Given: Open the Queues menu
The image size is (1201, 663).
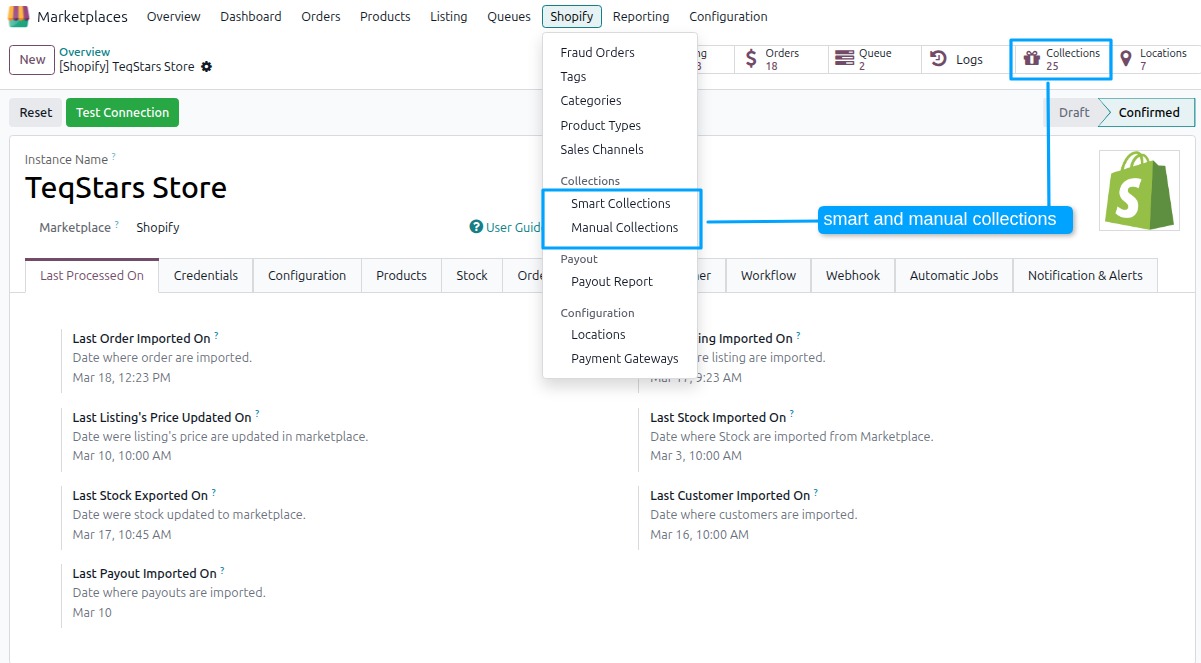Looking at the screenshot, I should click(x=509, y=16).
